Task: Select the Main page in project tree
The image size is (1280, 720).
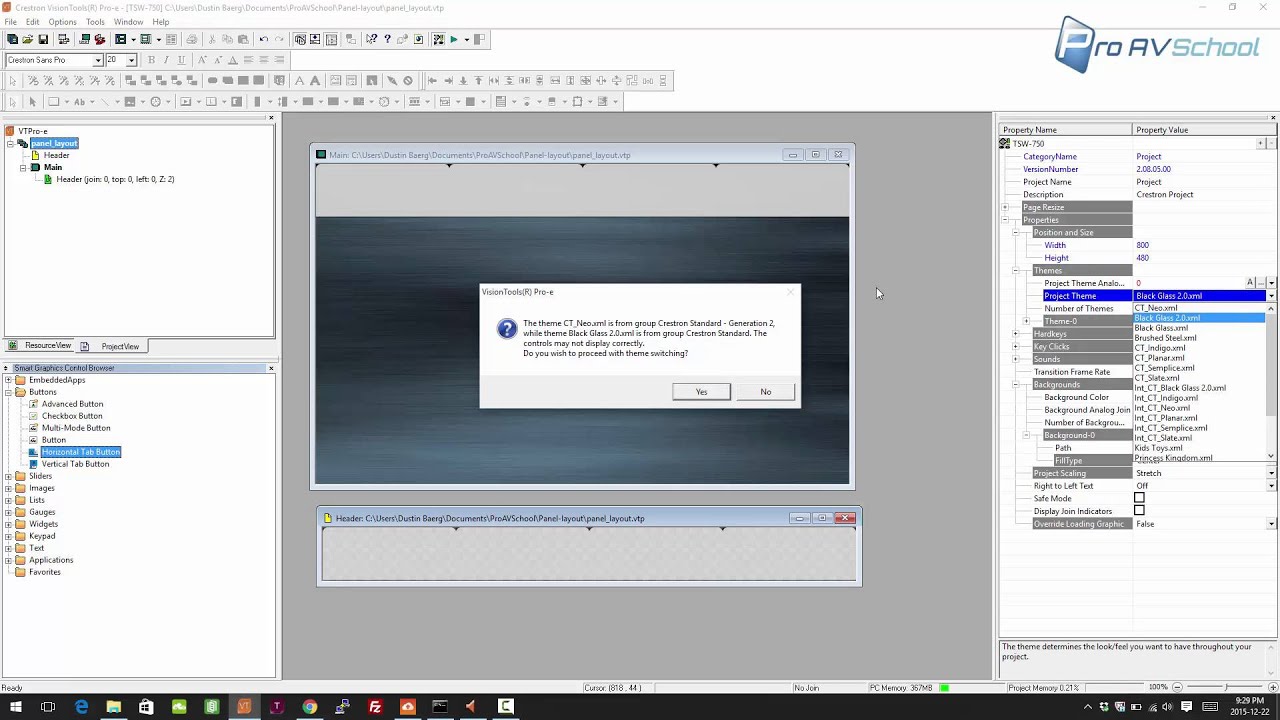Action: coord(53,167)
